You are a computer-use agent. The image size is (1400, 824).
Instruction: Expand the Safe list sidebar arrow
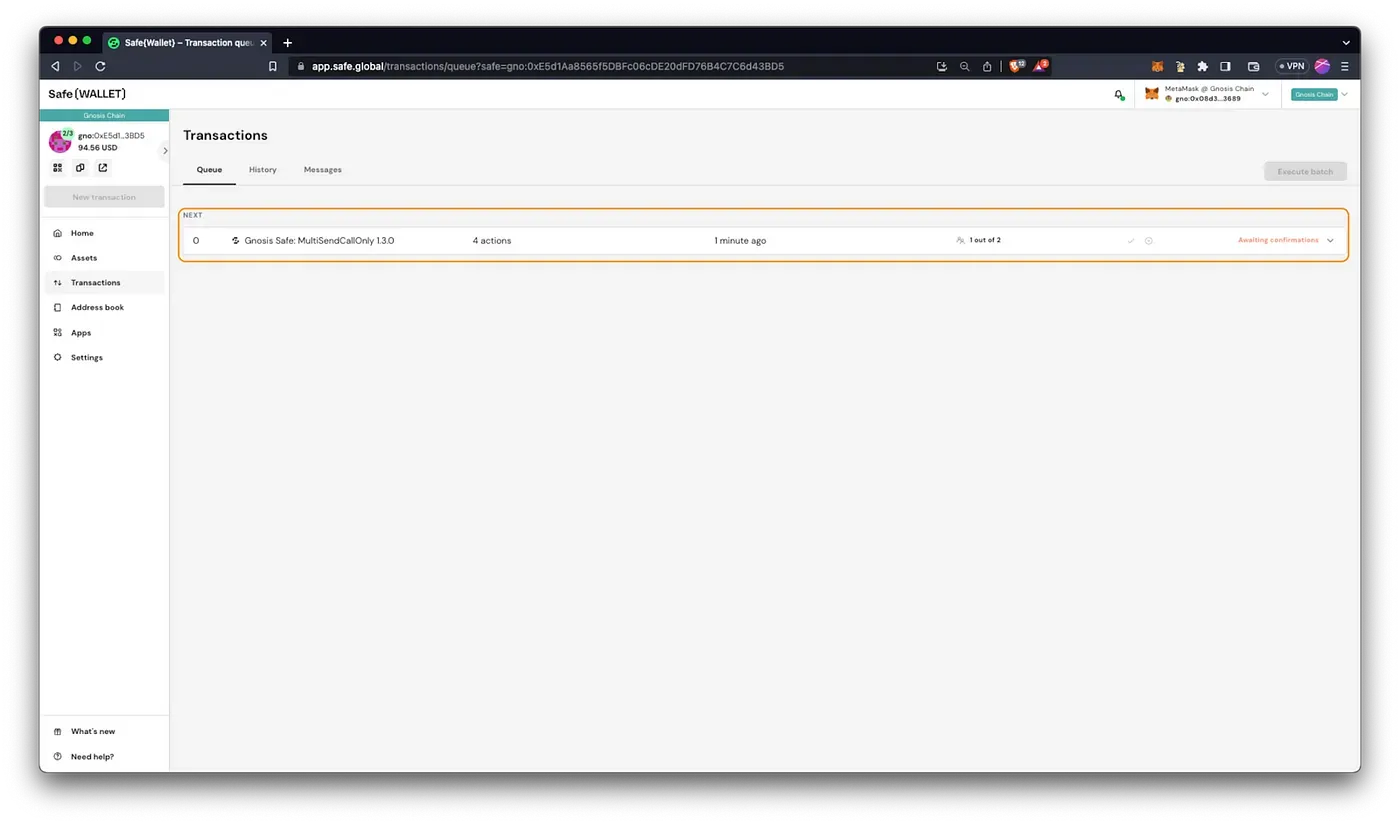(165, 150)
